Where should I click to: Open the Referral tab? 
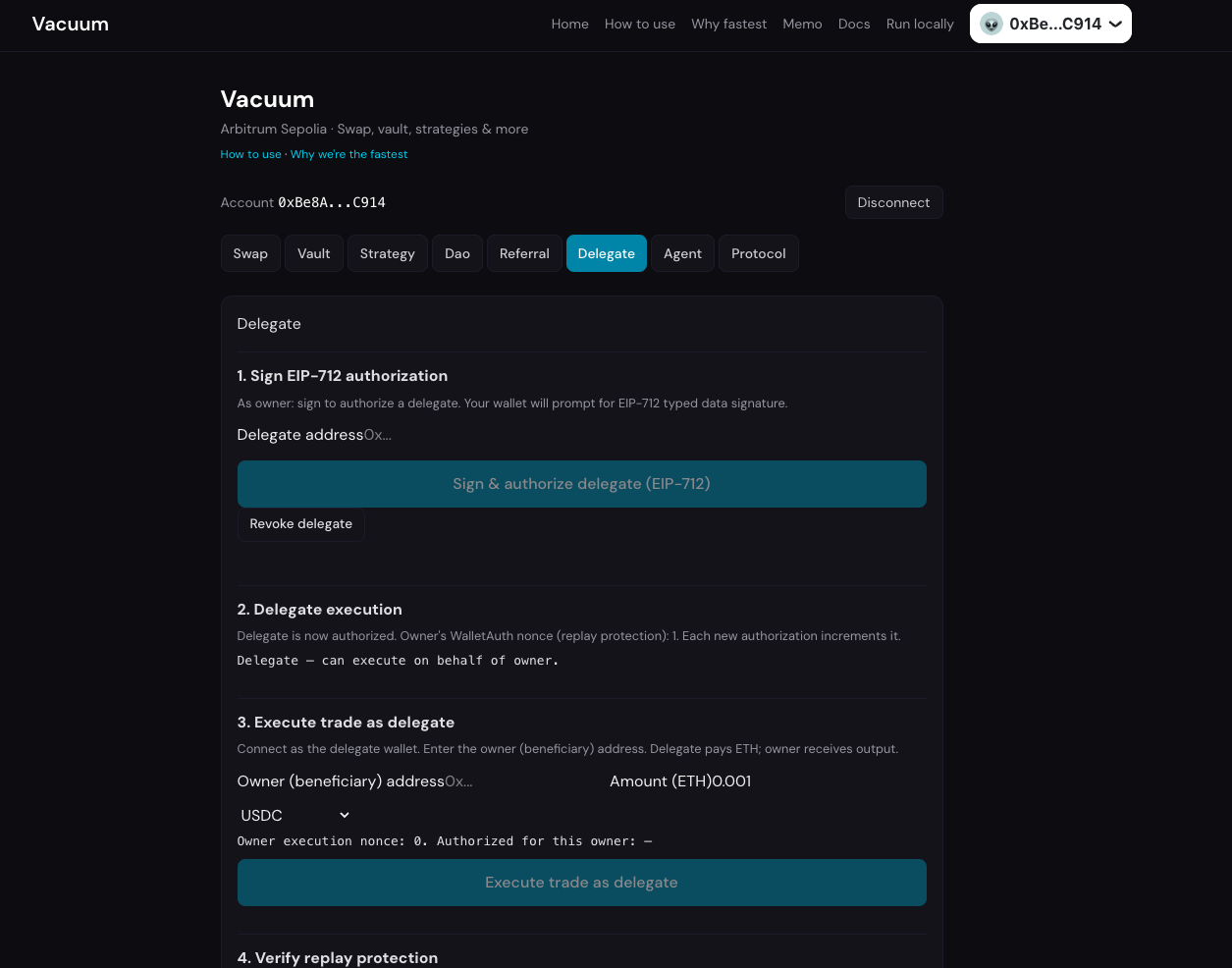524,253
